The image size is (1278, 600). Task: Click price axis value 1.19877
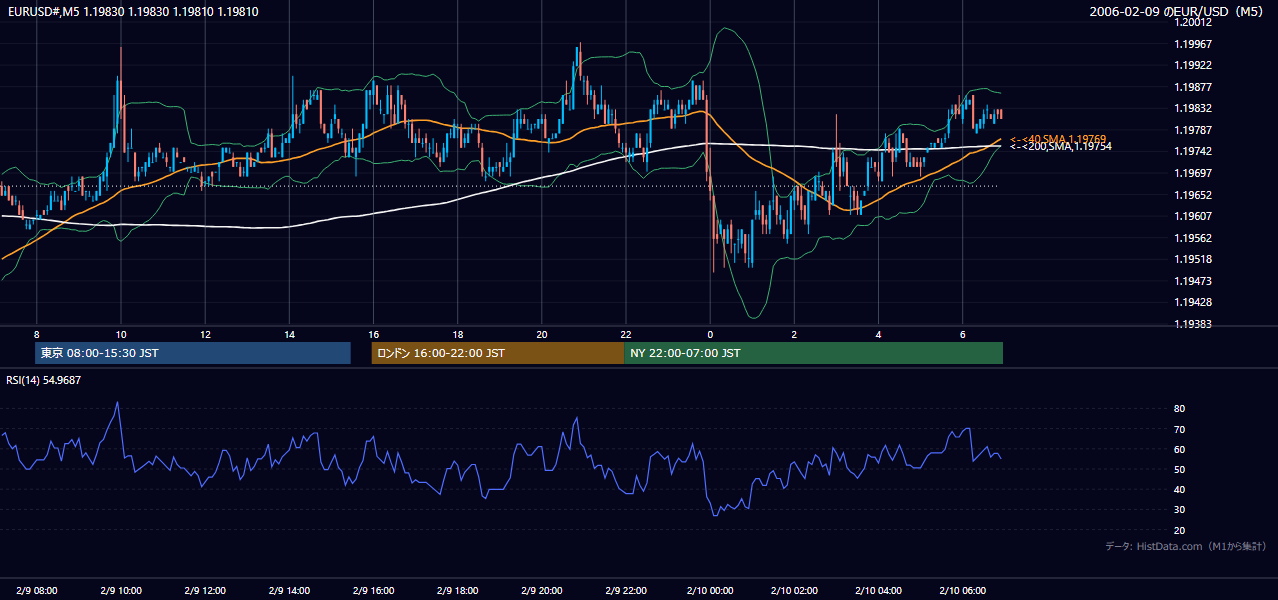(1195, 87)
